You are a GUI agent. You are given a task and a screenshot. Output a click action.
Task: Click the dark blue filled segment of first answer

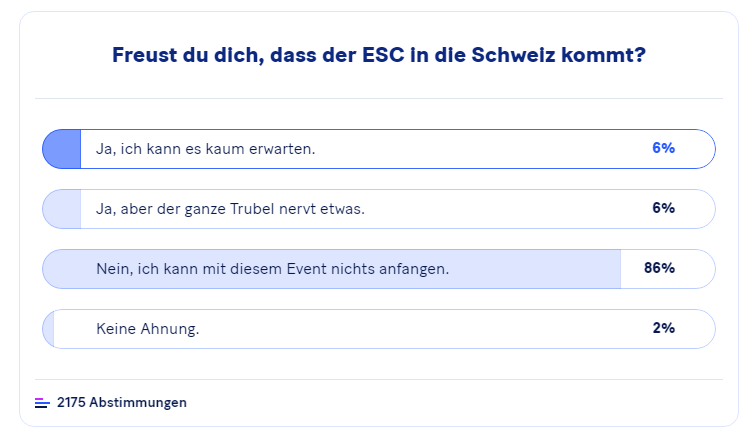62,149
